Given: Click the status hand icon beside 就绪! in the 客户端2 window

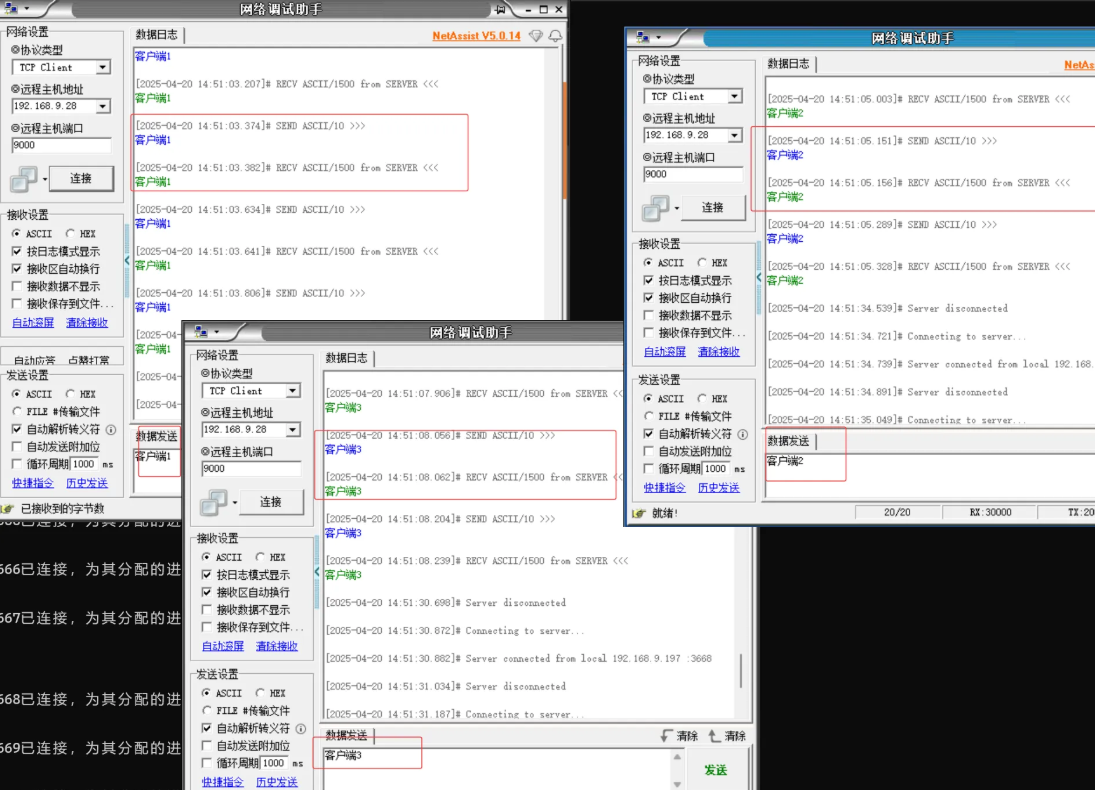Looking at the screenshot, I should tap(638, 513).
